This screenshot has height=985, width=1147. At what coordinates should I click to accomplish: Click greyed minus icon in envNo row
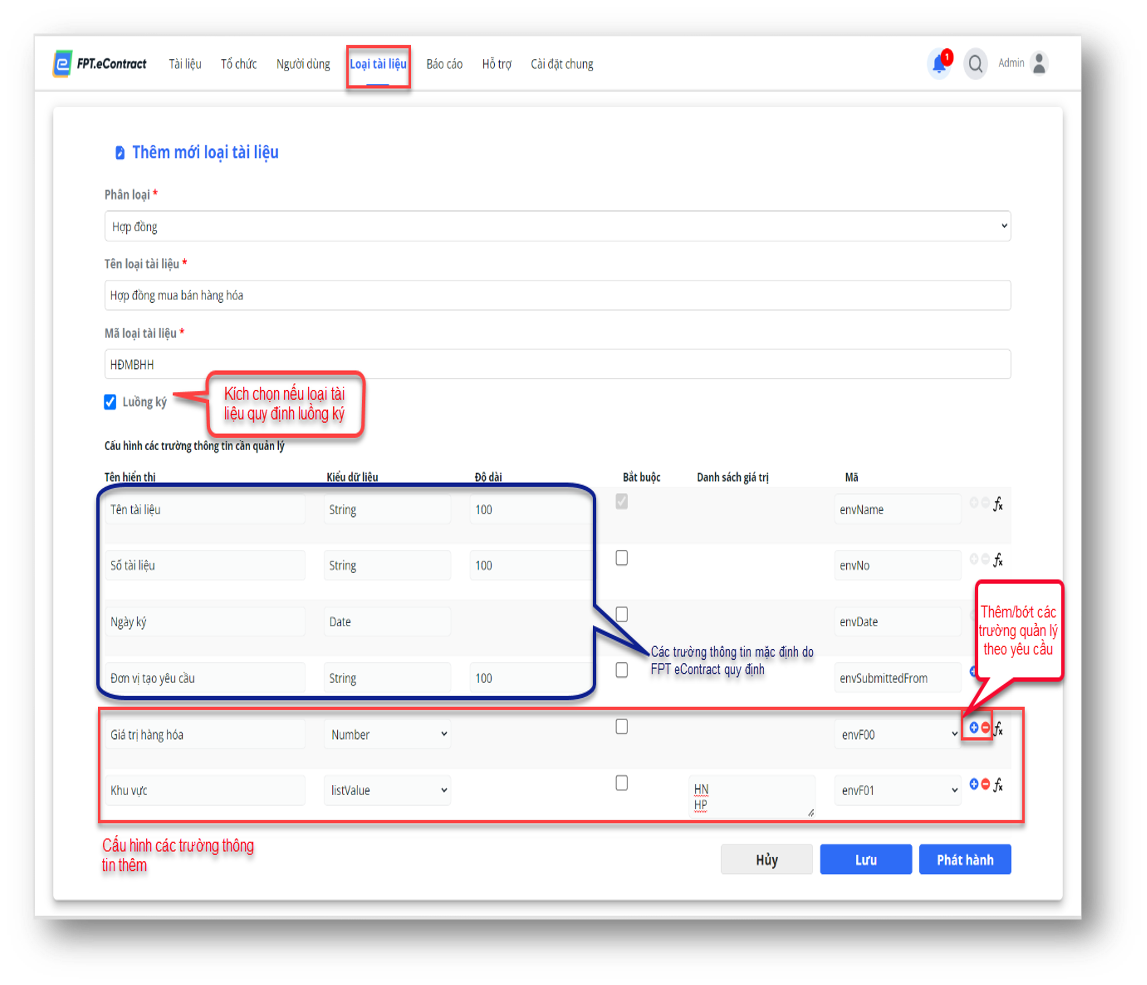[x=985, y=559]
